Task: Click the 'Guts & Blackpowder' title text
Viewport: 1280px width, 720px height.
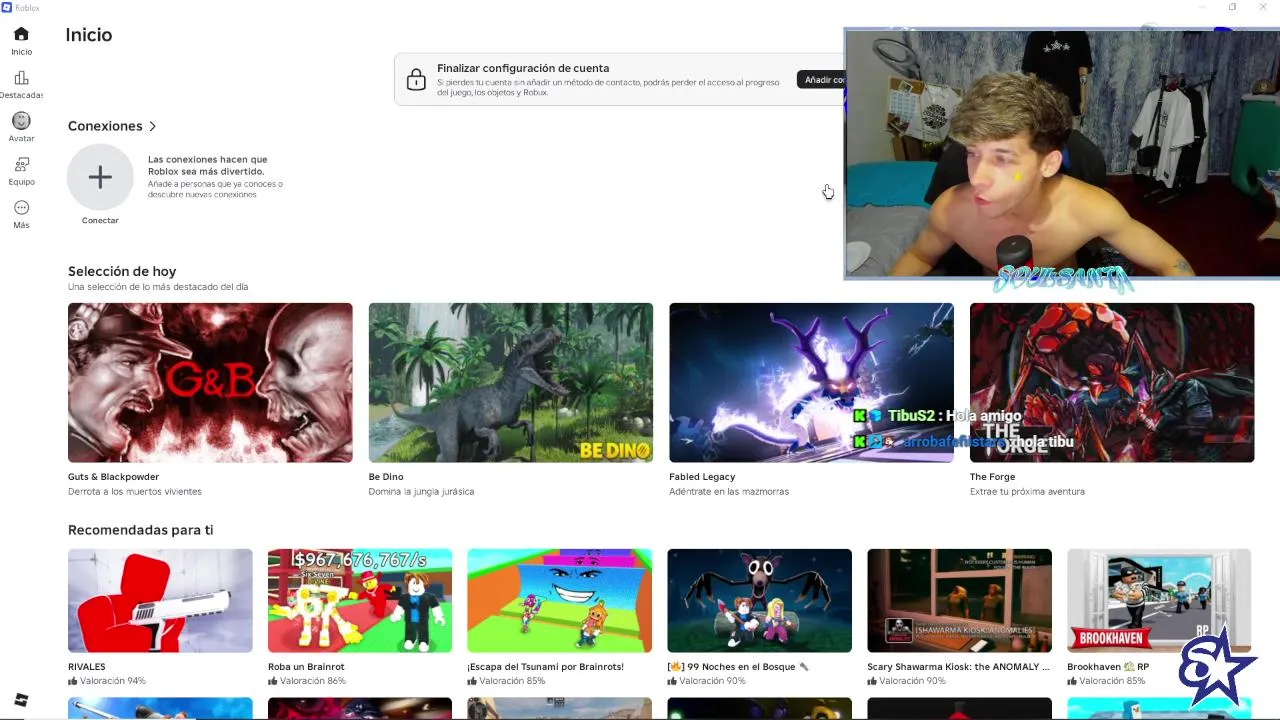Action: coord(113,477)
